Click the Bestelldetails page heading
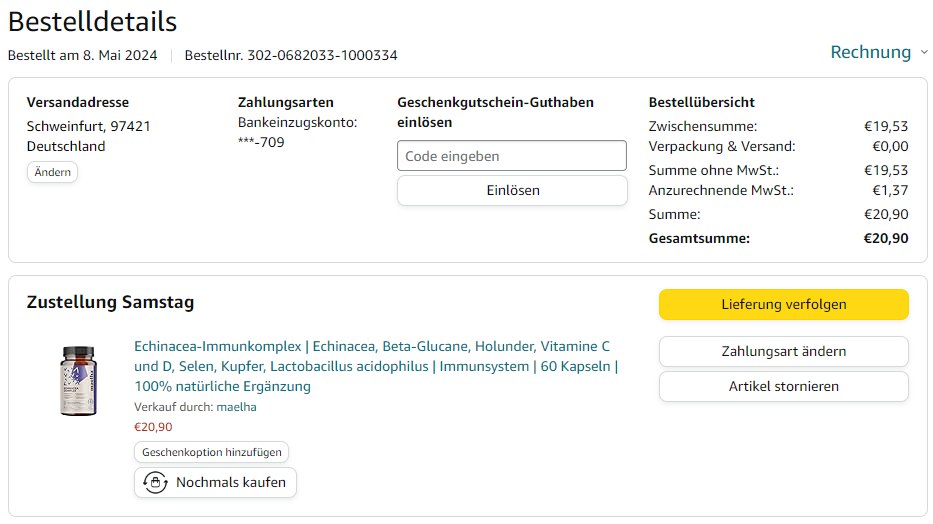Viewport: 933px width, 524px height. (92, 21)
